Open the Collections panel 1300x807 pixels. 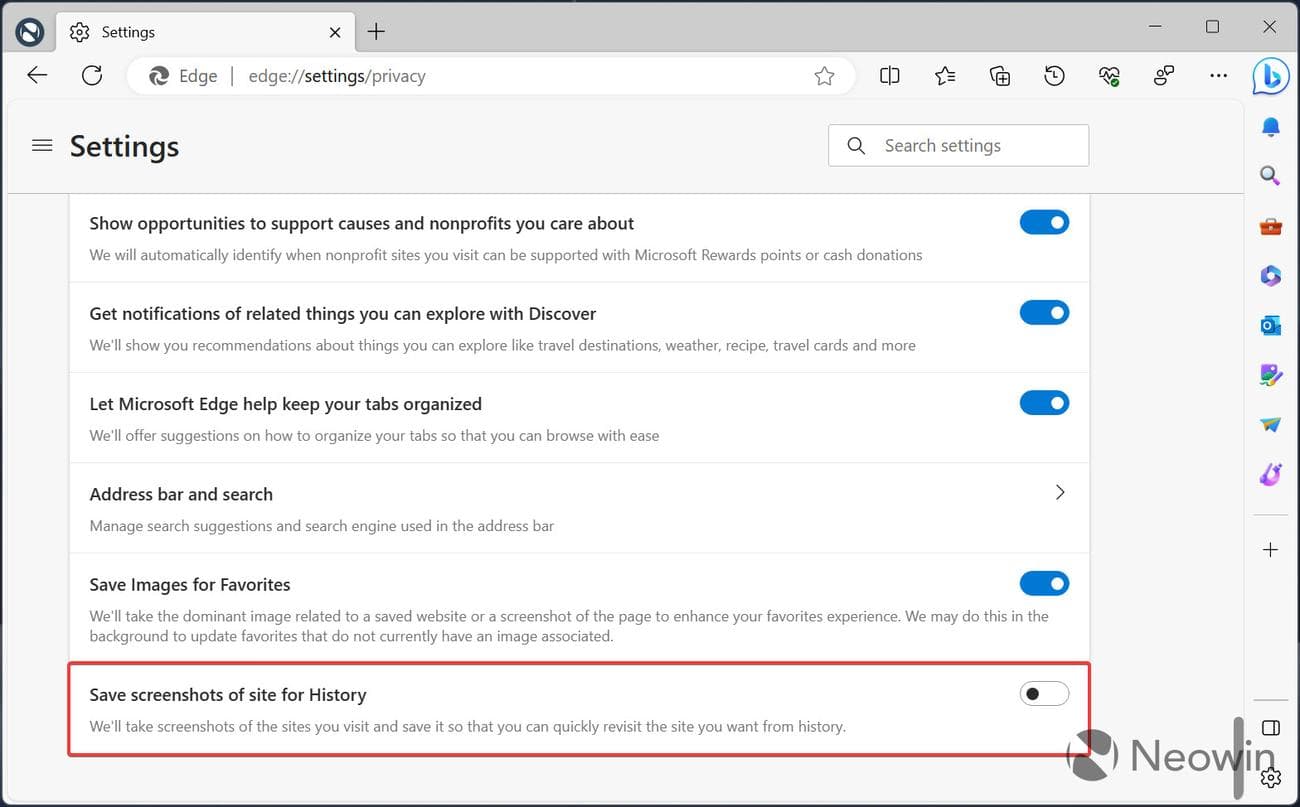999,75
